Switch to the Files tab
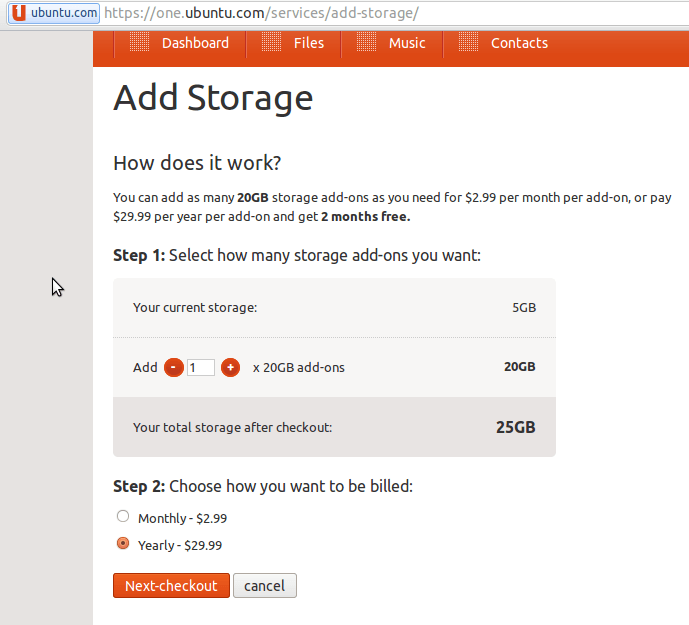This screenshot has height=625, width=689. point(309,43)
